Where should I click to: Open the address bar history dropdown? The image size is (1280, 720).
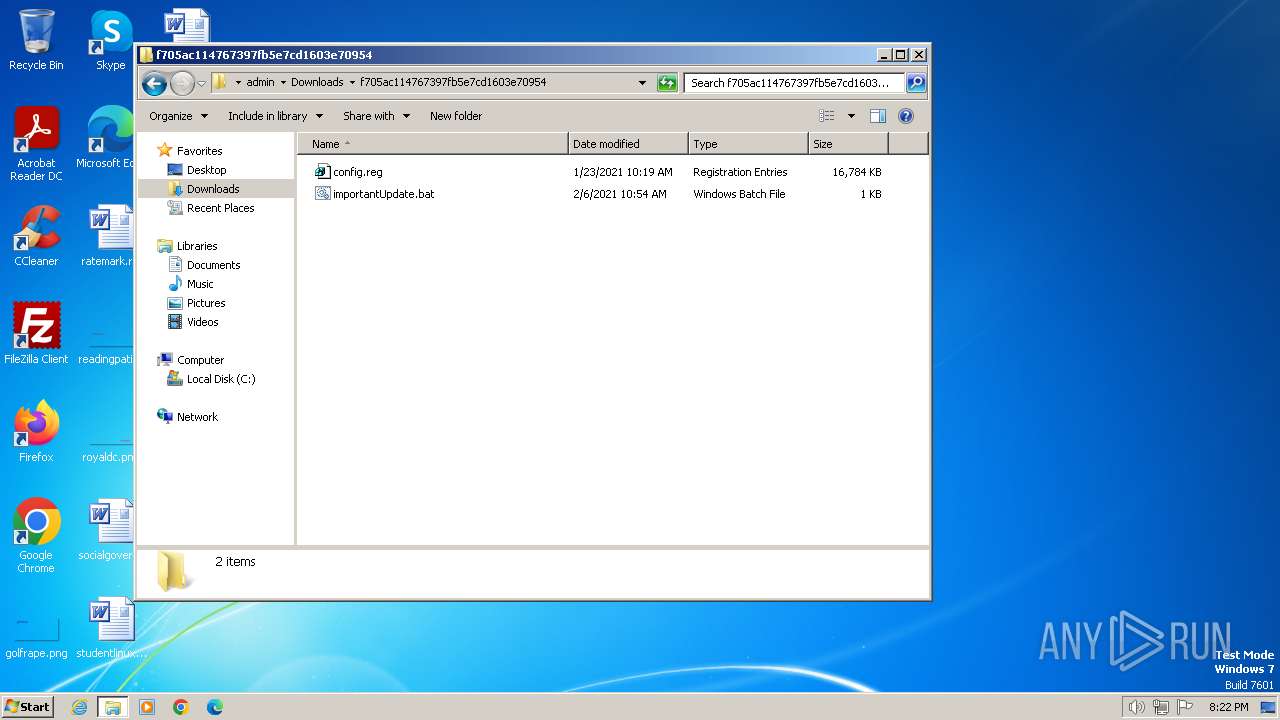click(642, 83)
